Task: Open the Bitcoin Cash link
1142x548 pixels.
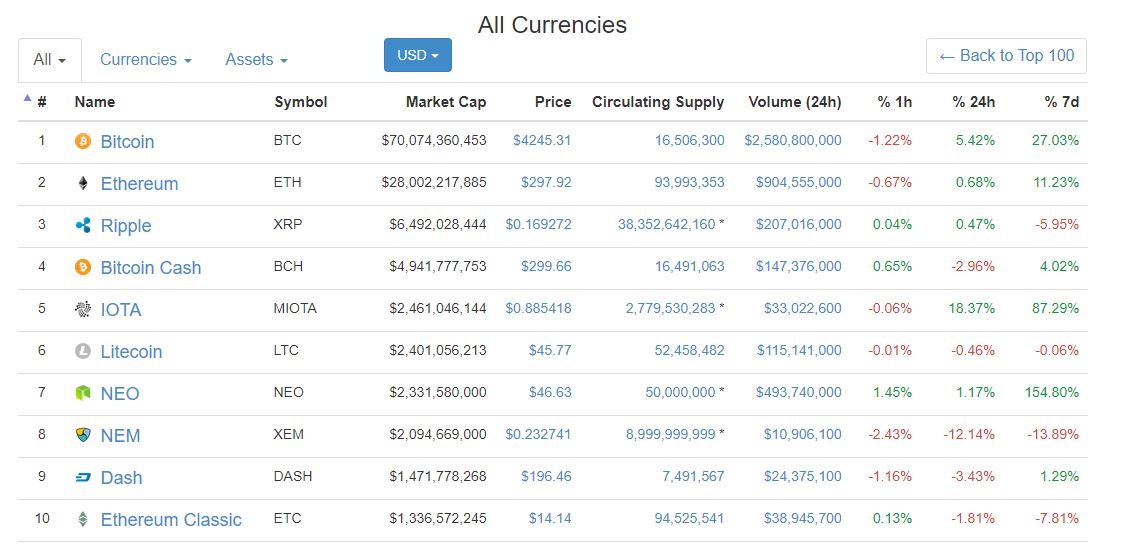Action: (x=151, y=267)
